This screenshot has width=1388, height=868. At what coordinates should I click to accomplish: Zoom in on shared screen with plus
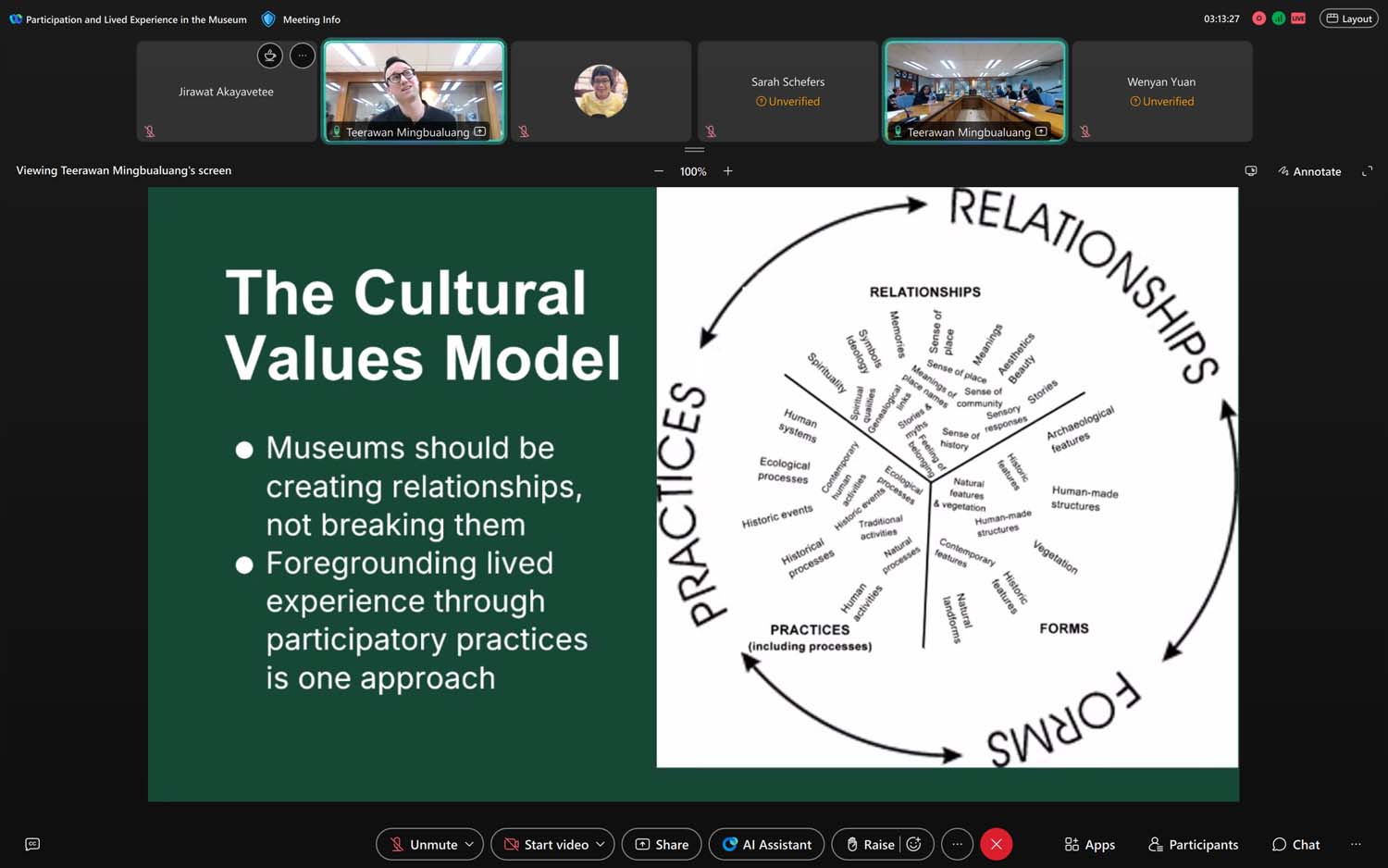point(728,171)
